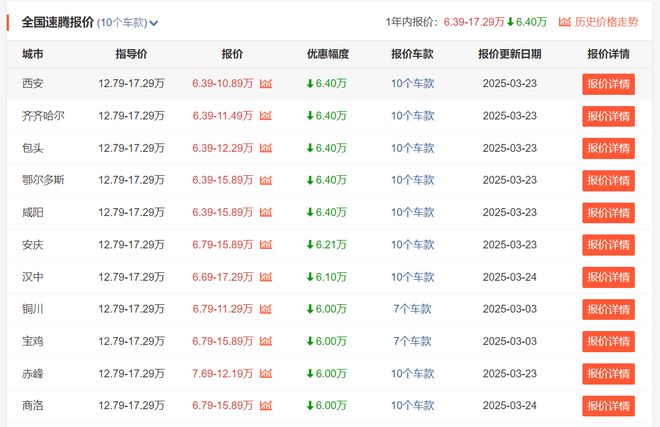Open 10个车款 link in 赤峰 row
The height and width of the screenshot is (427, 660).
(x=412, y=374)
